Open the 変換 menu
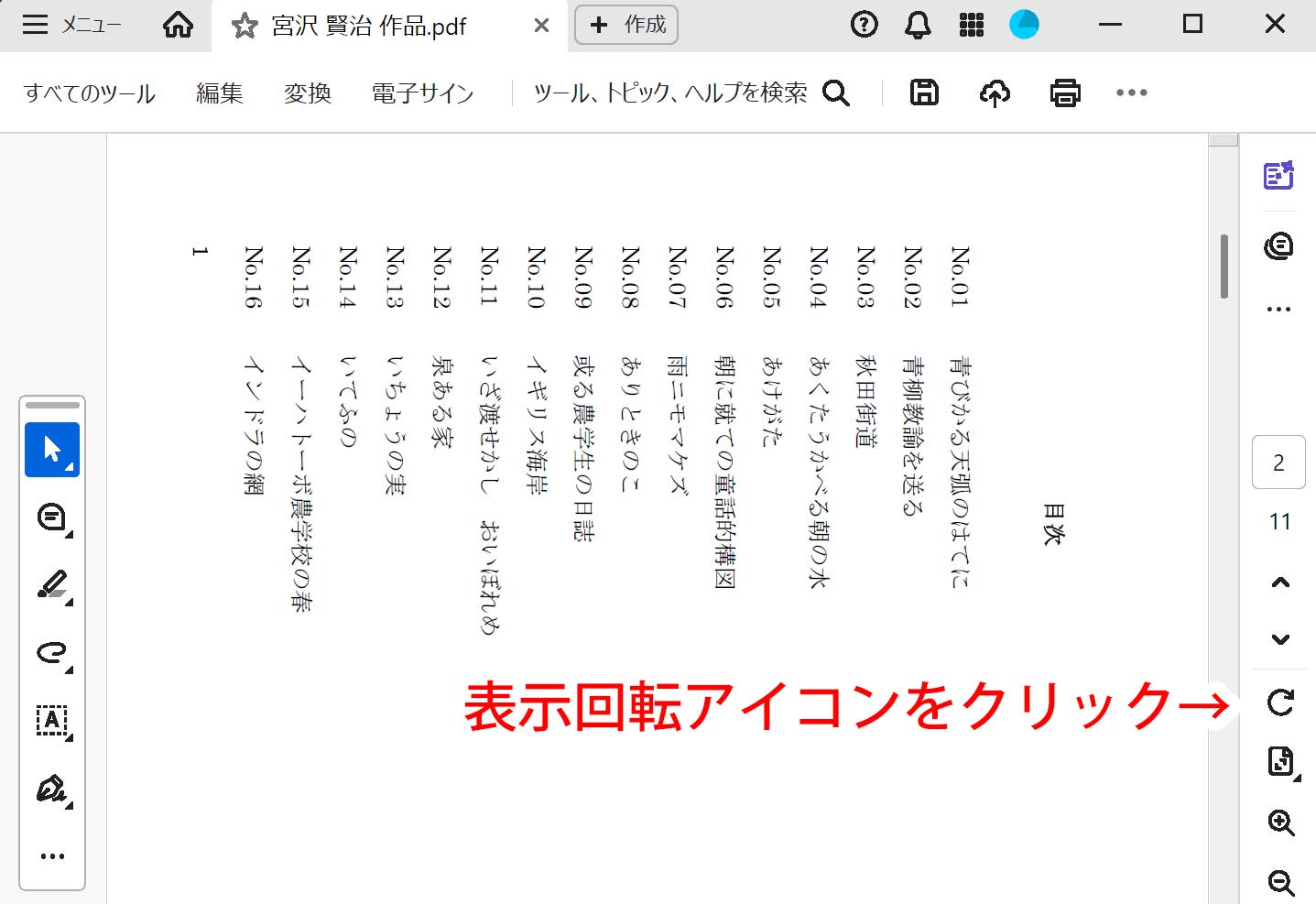The width and height of the screenshot is (1316, 904). (x=308, y=93)
